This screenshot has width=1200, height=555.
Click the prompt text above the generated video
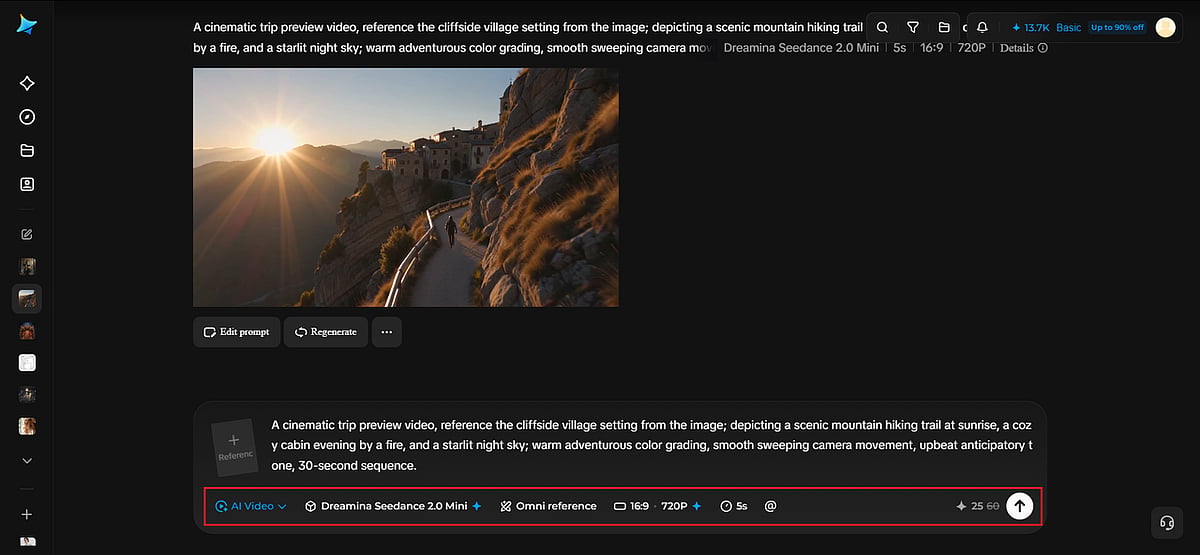point(528,37)
